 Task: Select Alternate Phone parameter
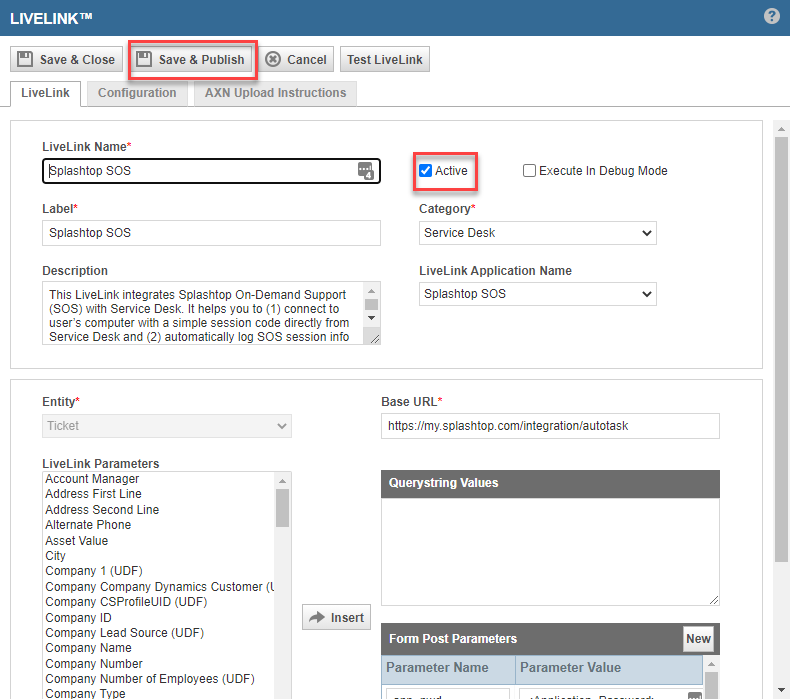[x=88, y=525]
